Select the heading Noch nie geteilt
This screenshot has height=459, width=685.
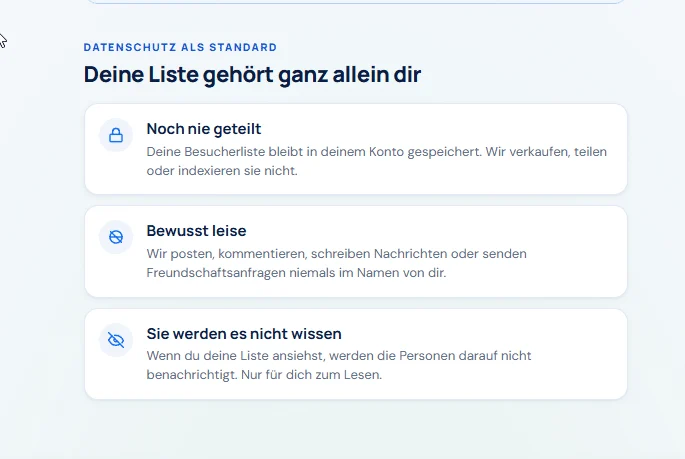(204, 129)
